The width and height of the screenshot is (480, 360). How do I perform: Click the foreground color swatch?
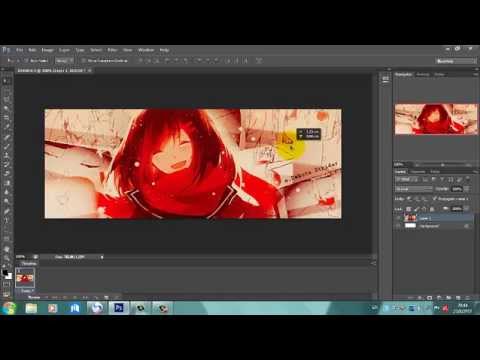[x=5, y=272]
